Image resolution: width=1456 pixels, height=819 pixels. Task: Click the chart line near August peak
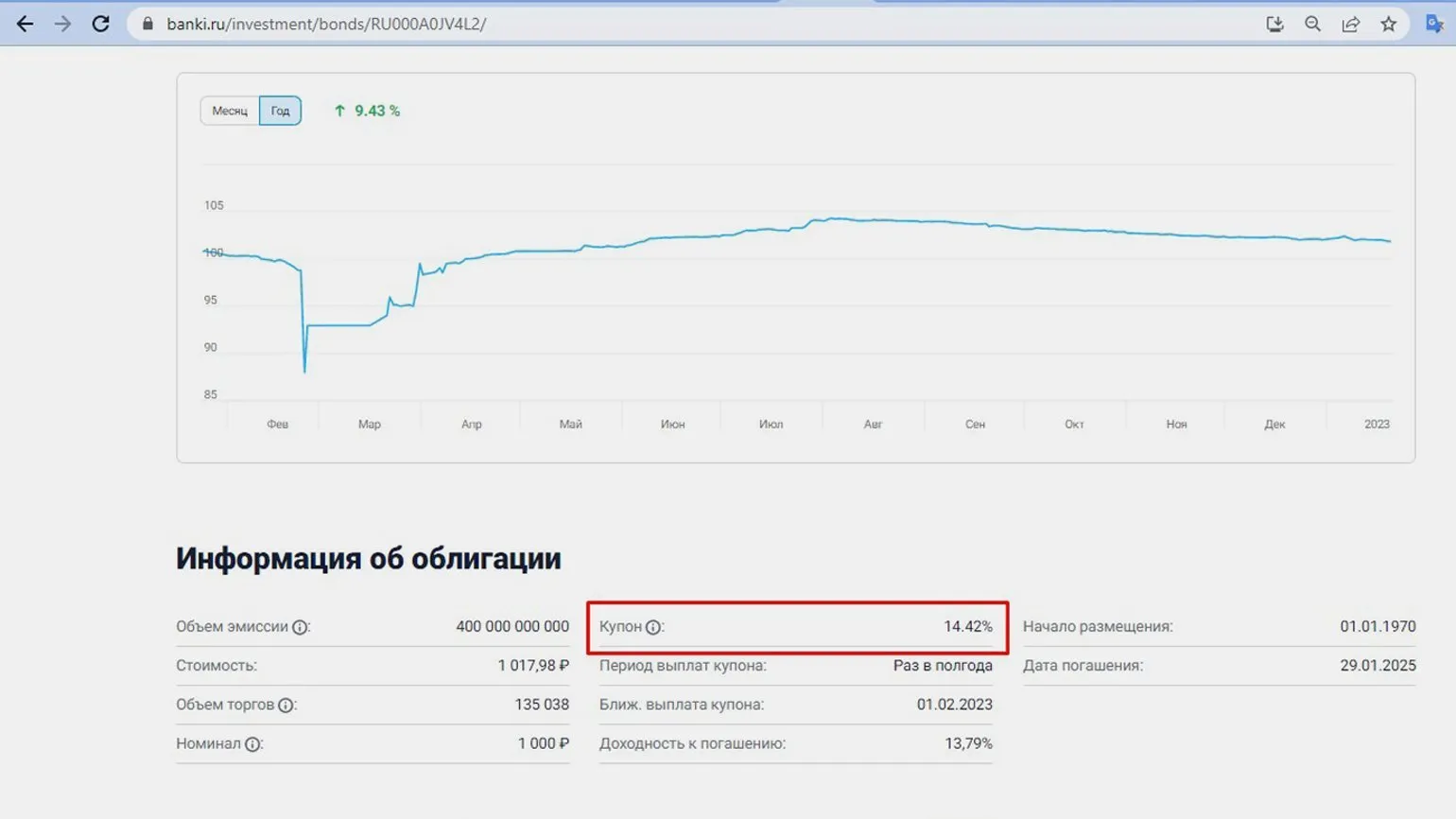834,218
